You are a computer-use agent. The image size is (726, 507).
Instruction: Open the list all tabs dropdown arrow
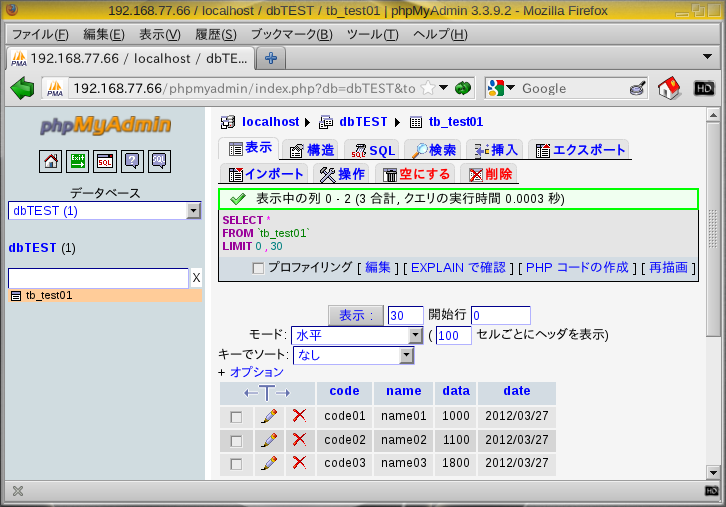coord(707,57)
